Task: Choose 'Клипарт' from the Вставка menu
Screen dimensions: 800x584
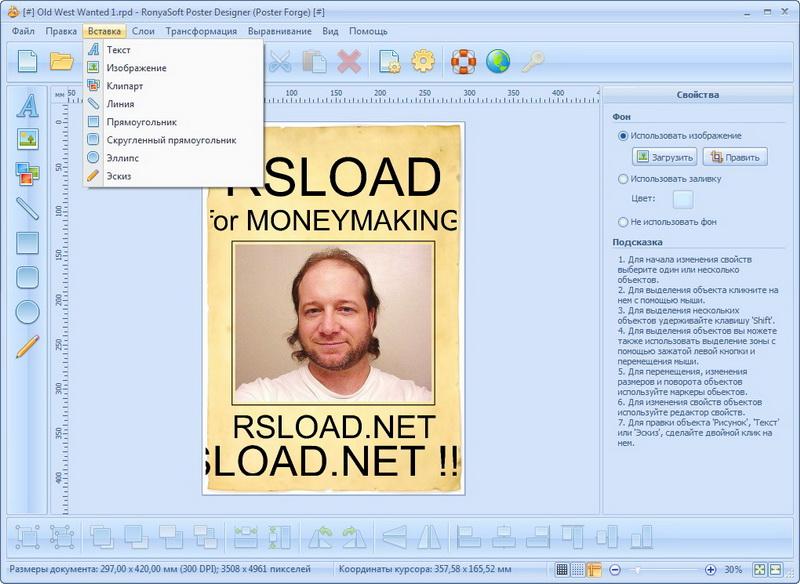Action: [x=173, y=86]
